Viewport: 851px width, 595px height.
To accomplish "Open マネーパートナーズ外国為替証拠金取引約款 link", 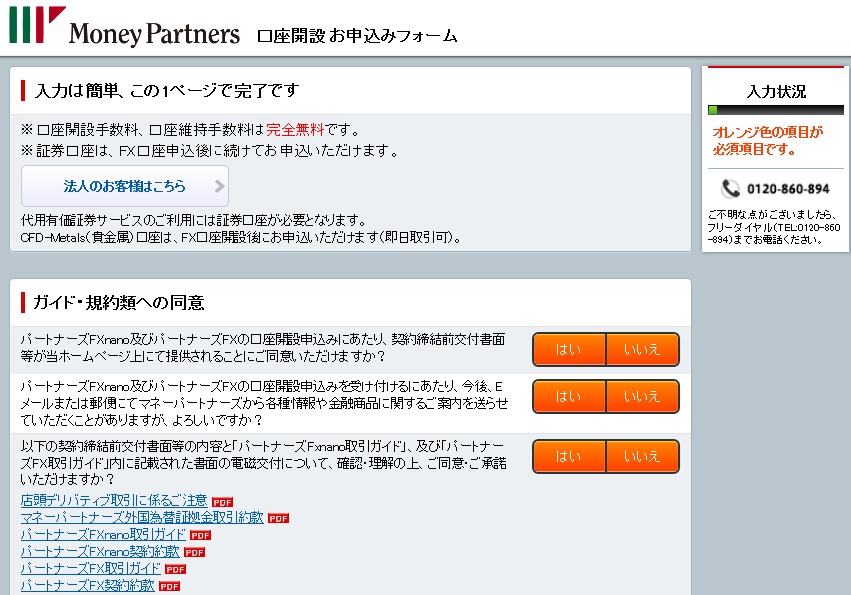I will click(142, 517).
